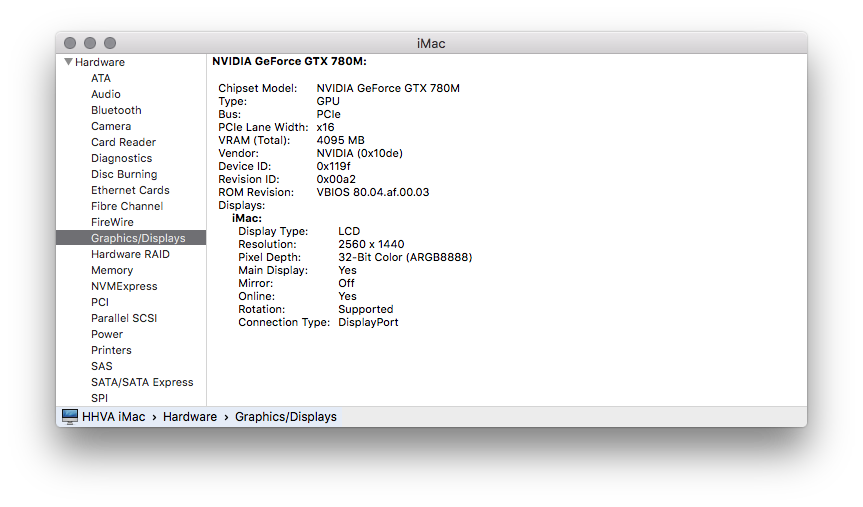863x507 pixels.
Task: Select Power in the sidebar
Action: coord(107,334)
